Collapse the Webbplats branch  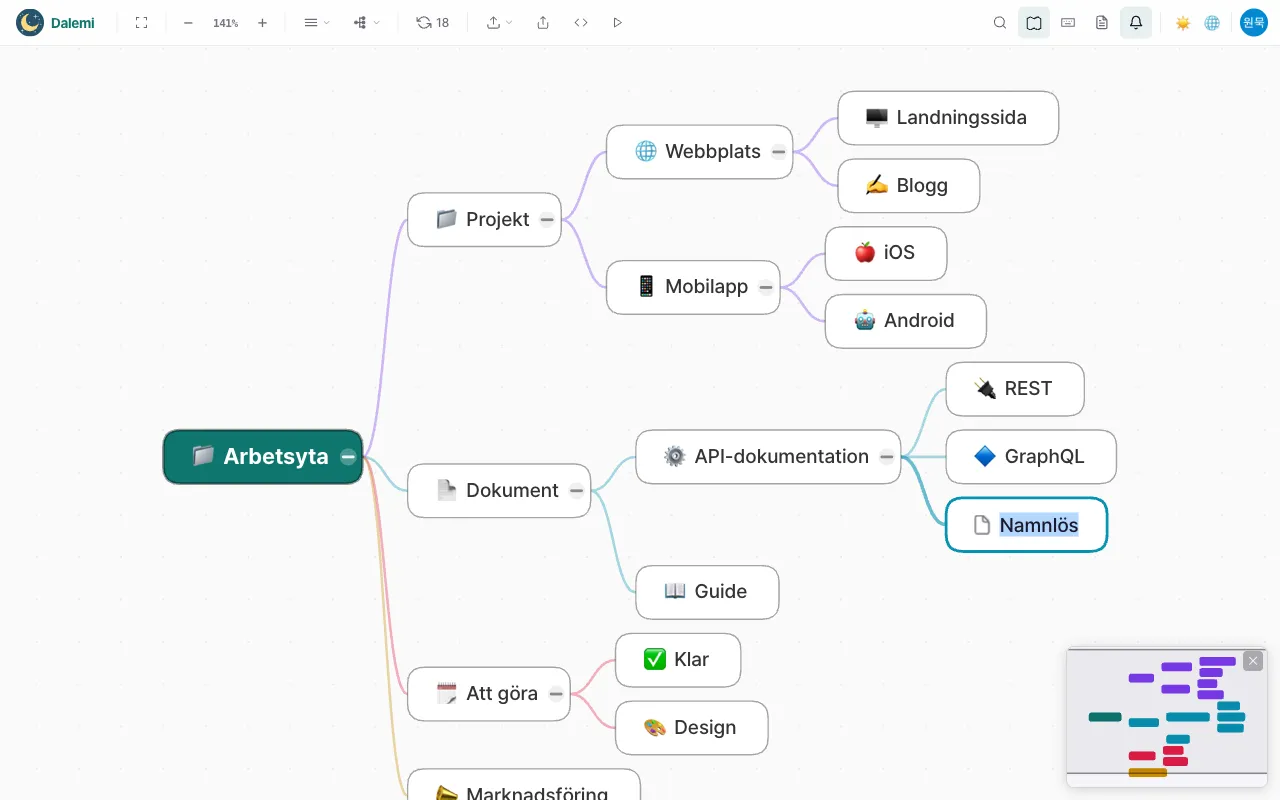(x=778, y=152)
